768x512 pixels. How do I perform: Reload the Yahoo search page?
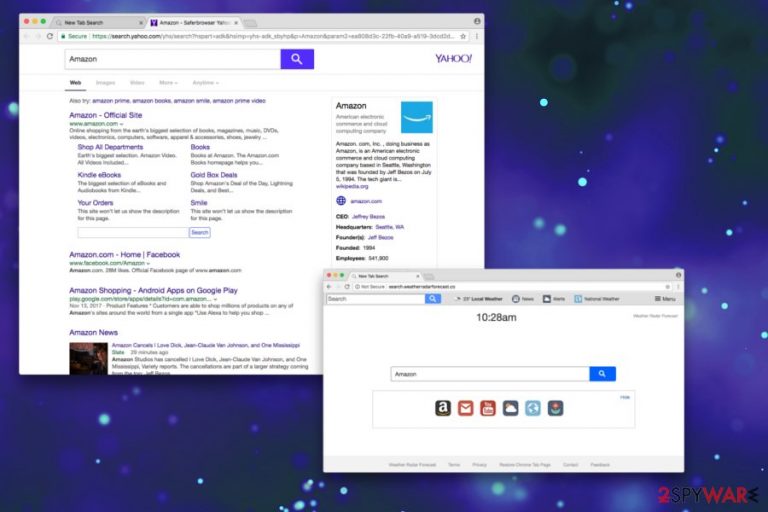49,36
